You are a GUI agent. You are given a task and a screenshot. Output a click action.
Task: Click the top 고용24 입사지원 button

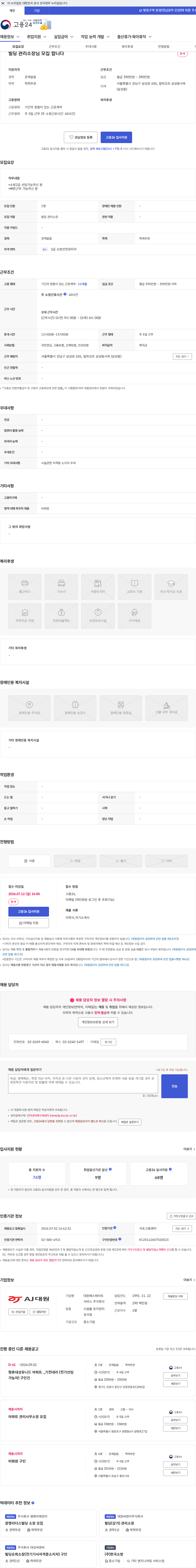[x=116, y=138]
